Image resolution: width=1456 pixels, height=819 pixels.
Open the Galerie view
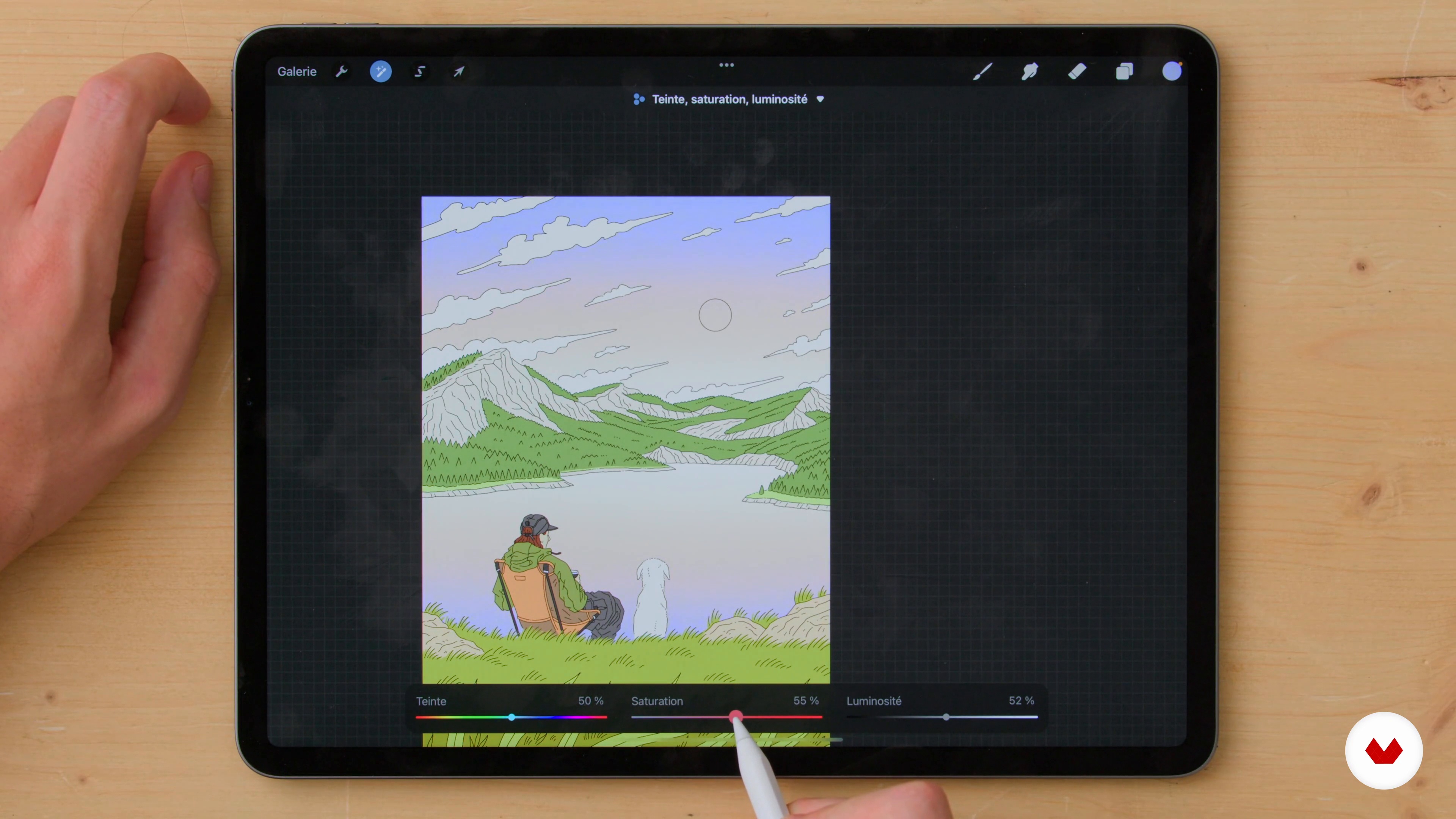(x=297, y=72)
